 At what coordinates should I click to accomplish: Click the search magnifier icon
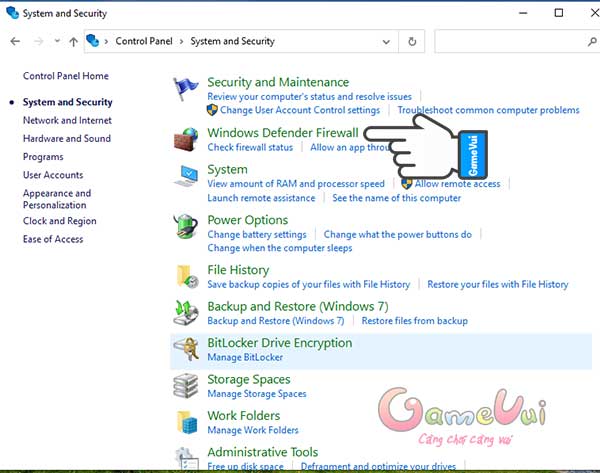(592, 41)
